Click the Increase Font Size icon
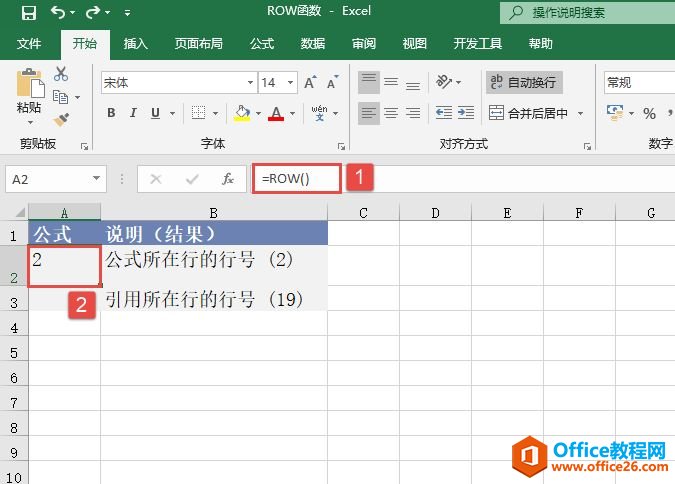This screenshot has width=675, height=484. pyautogui.click(x=310, y=82)
